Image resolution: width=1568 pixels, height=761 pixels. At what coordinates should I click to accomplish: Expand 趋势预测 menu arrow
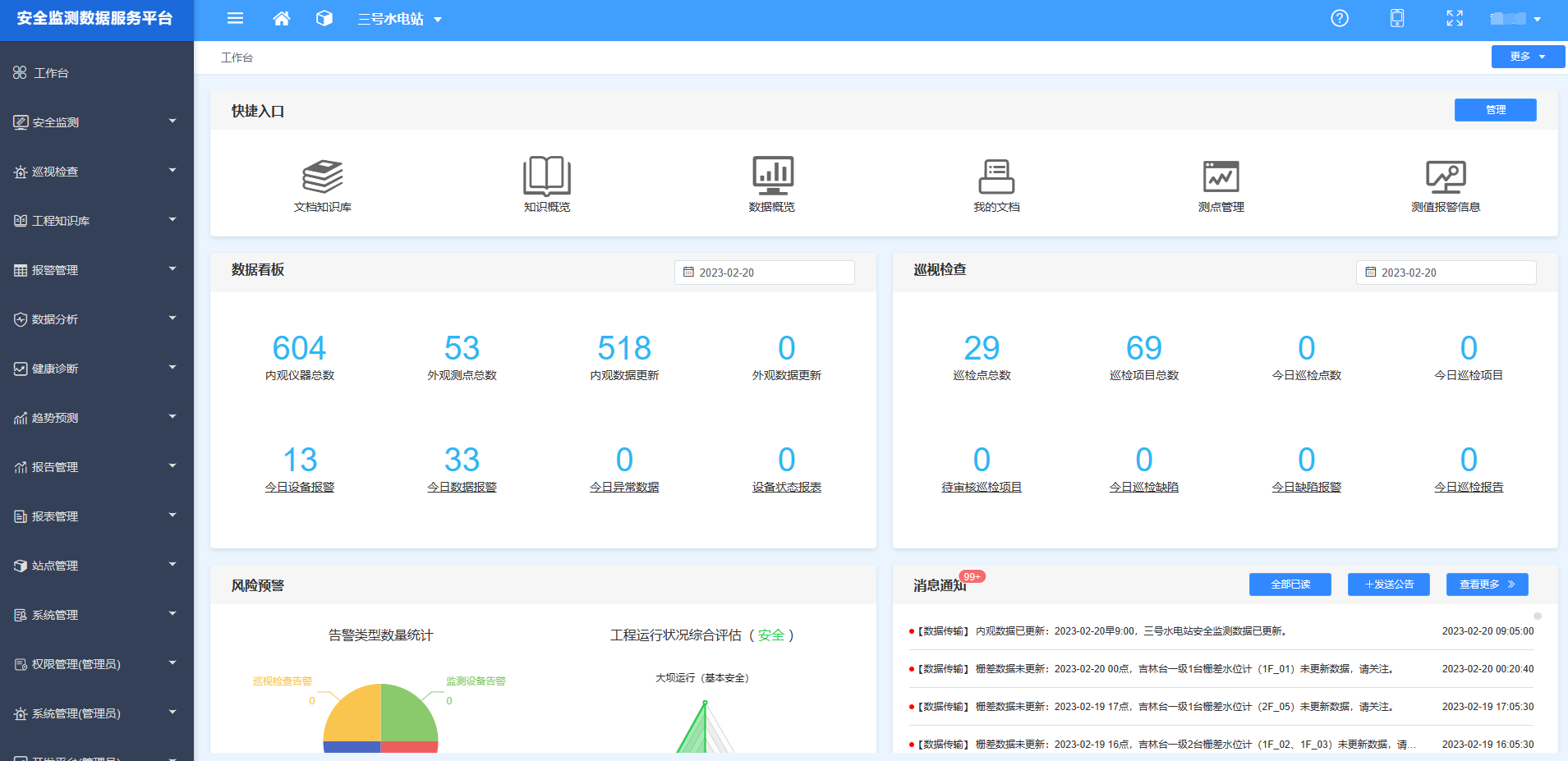pyautogui.click(x=172, y=416)
